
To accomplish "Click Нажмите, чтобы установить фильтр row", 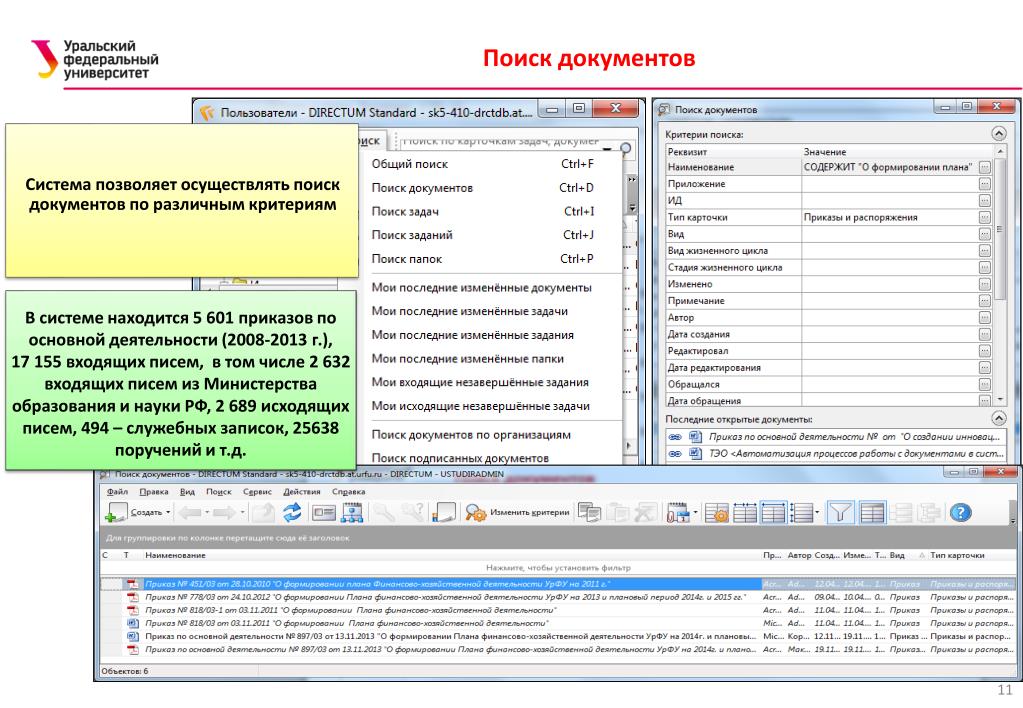I will tap(558, 568).
